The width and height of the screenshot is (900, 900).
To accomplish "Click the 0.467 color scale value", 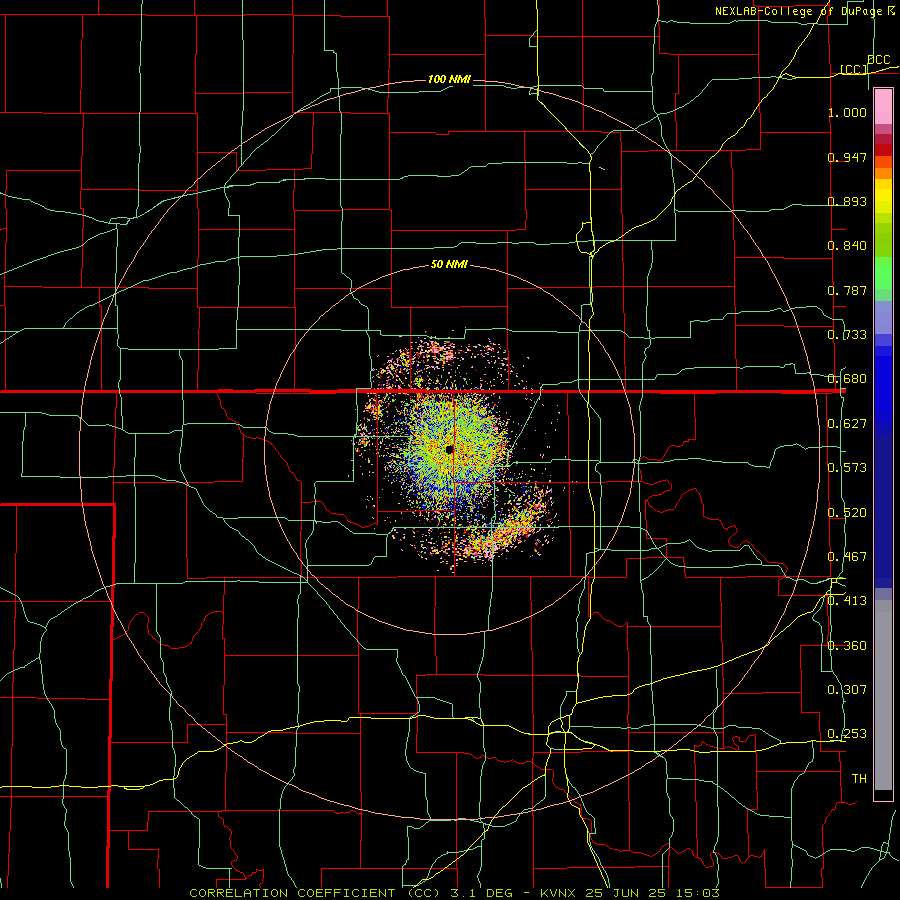I will pyautogui.click(x=847, y=557).
